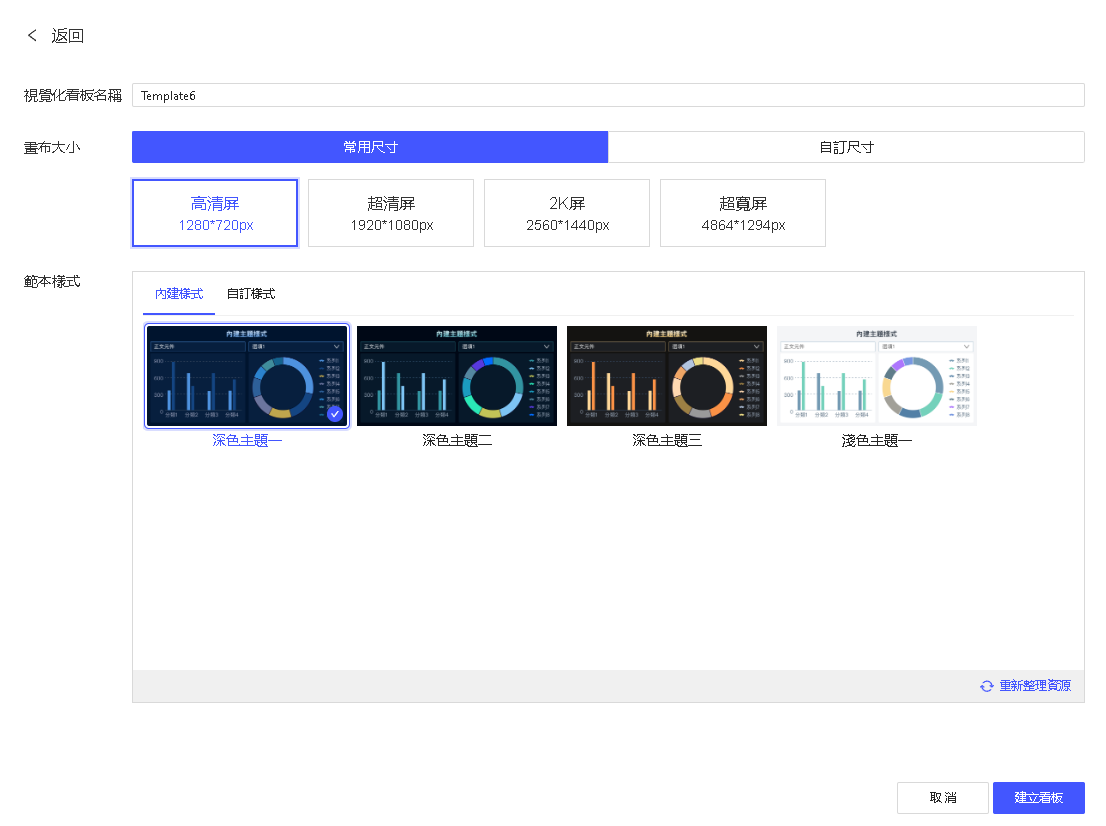Click the back arrow icon next to 返回
Image resolution: width=1106 pixels, height=826 pixels.
click(32, 35)
